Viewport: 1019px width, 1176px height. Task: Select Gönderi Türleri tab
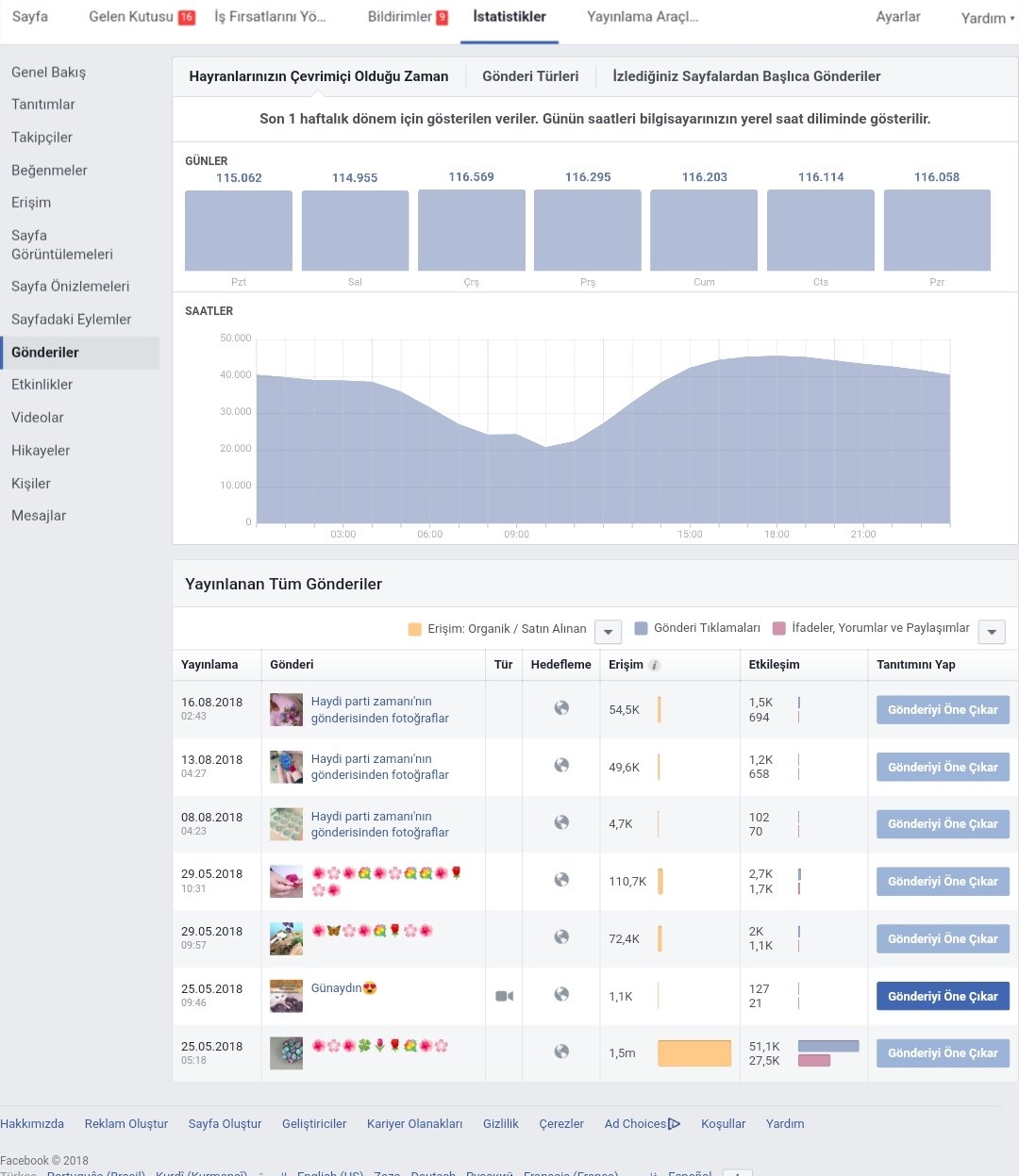[530, 76]
